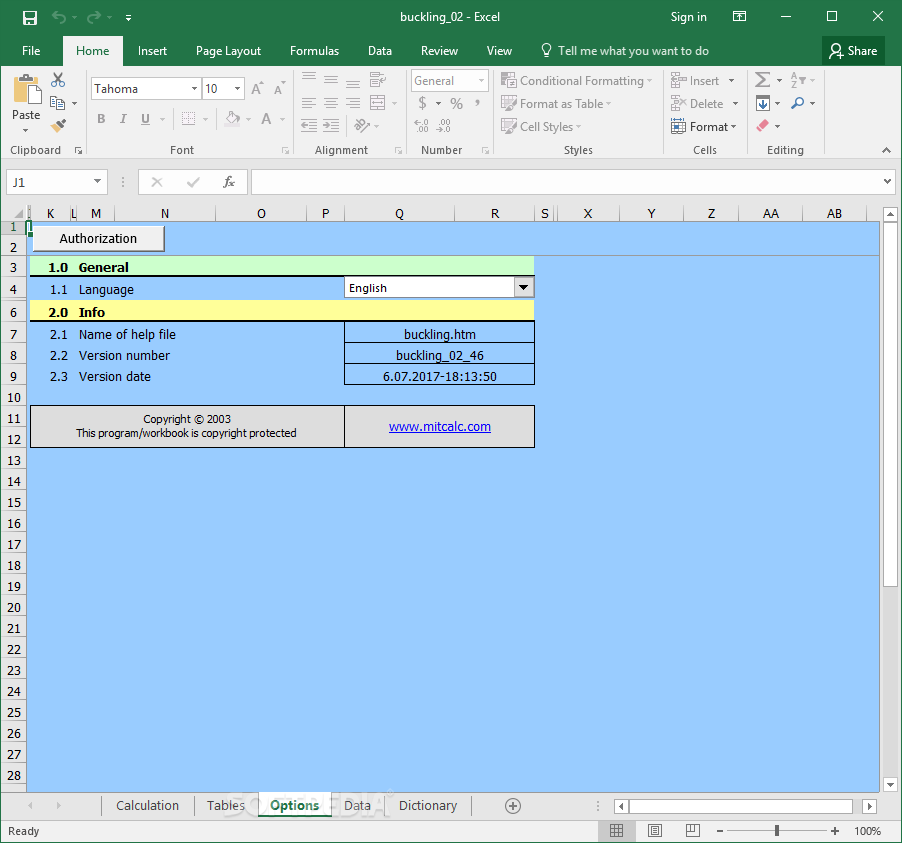Screen dimensions: 902x843
Task: Open Format as Table menu
Action: pos(556,104)
